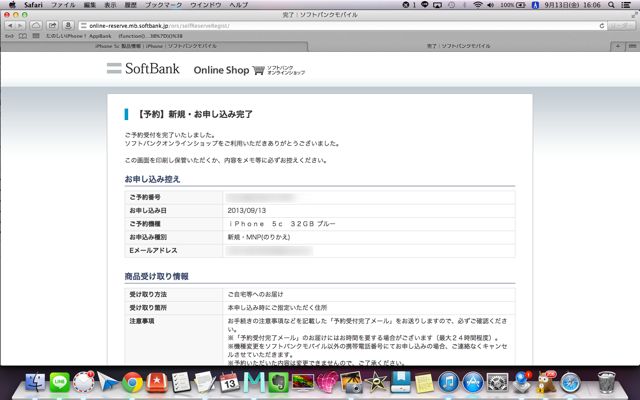The image size is (640, 400).
Task: Click the リーダー Reader button
Action: coord(621,26)
